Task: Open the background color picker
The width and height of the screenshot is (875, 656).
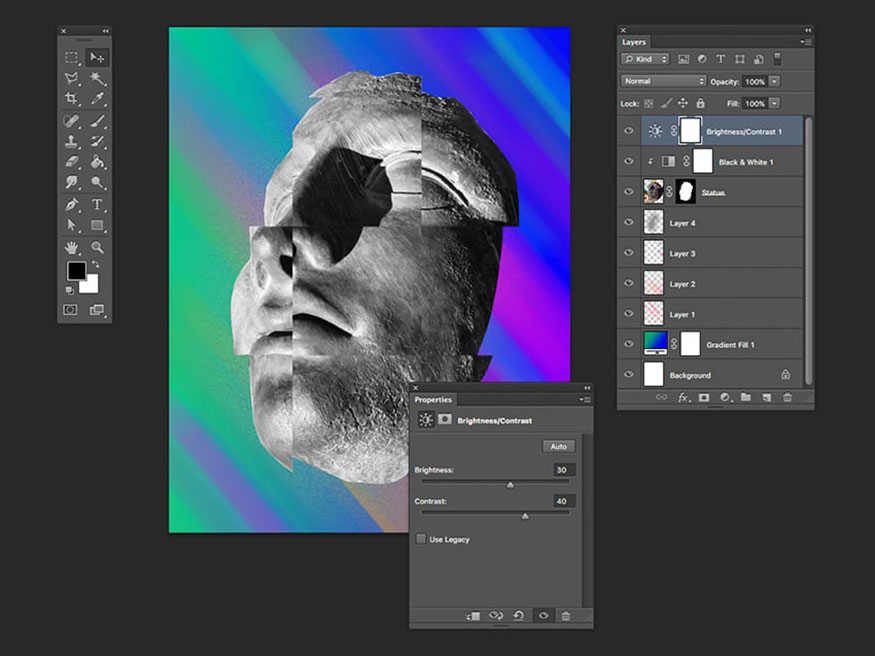Action: [x=92, y=286]
